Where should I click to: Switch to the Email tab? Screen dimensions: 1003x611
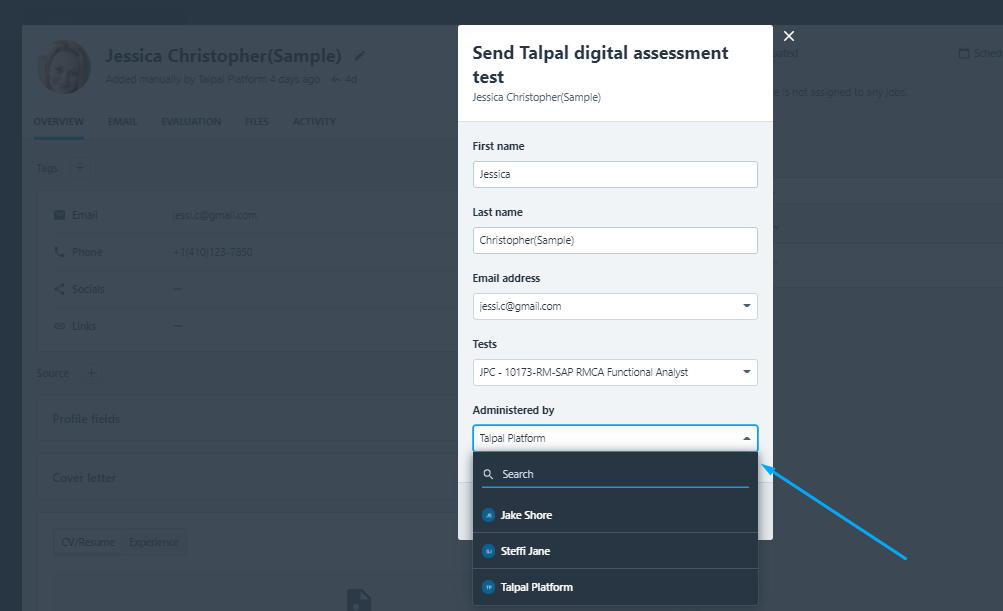coord(122,122)
